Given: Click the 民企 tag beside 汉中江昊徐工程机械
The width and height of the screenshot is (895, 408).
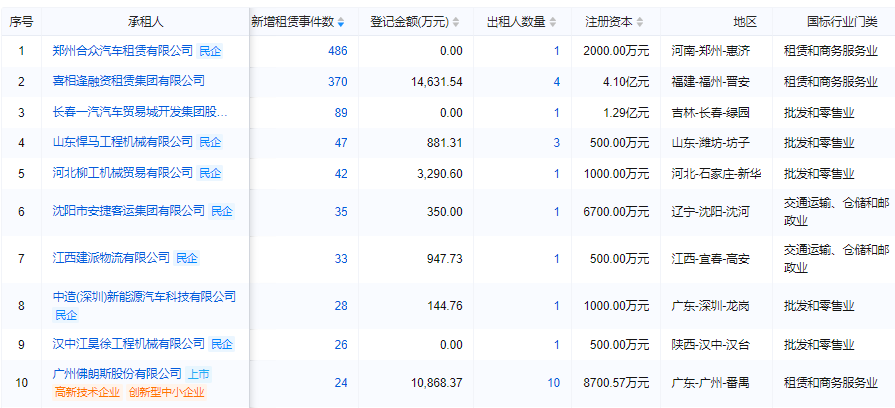Looking at the screenshot, I should coord(221,344).
